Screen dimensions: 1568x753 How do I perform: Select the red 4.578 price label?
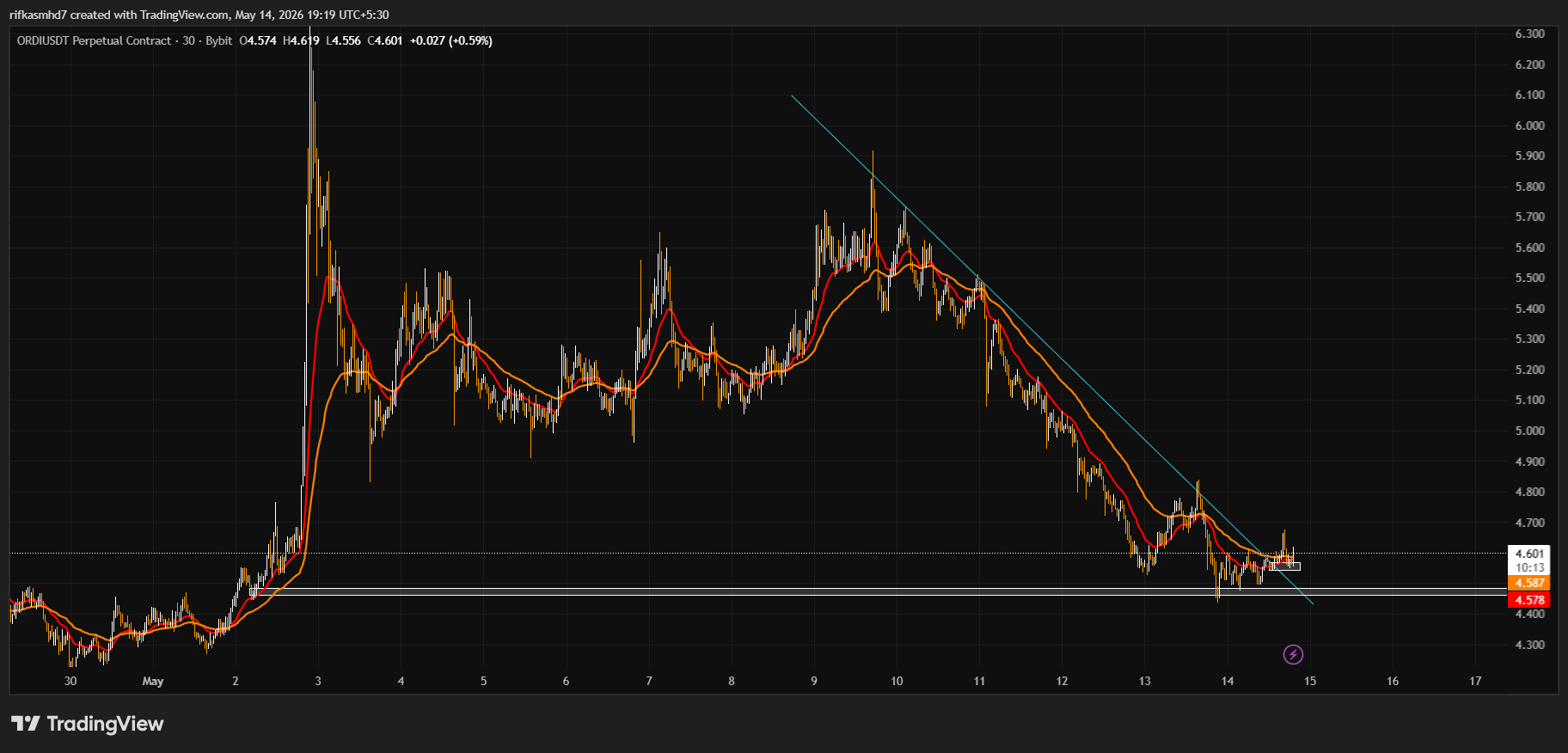[1529, 600]
